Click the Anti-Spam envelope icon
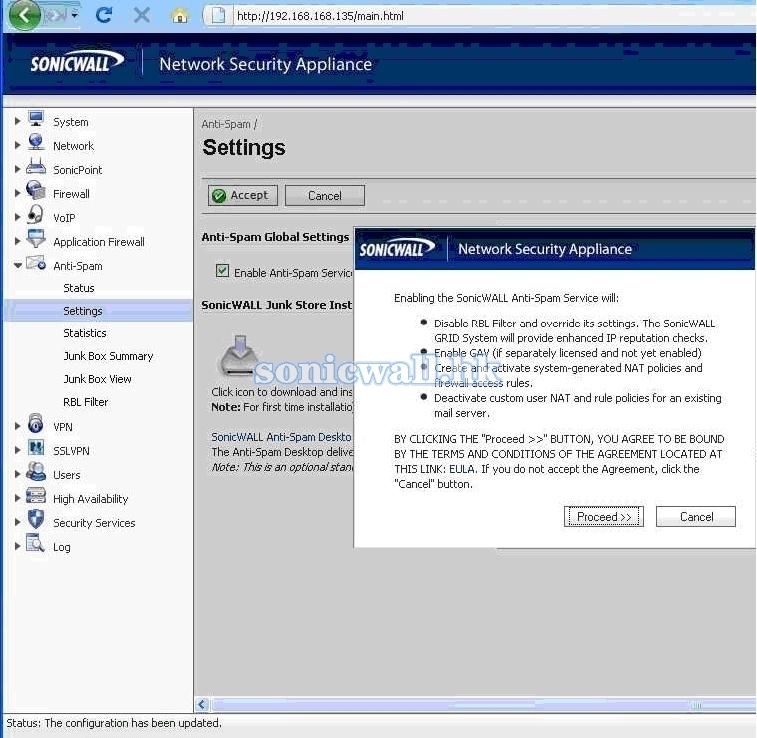757x738 pixels. pos(36,263)
